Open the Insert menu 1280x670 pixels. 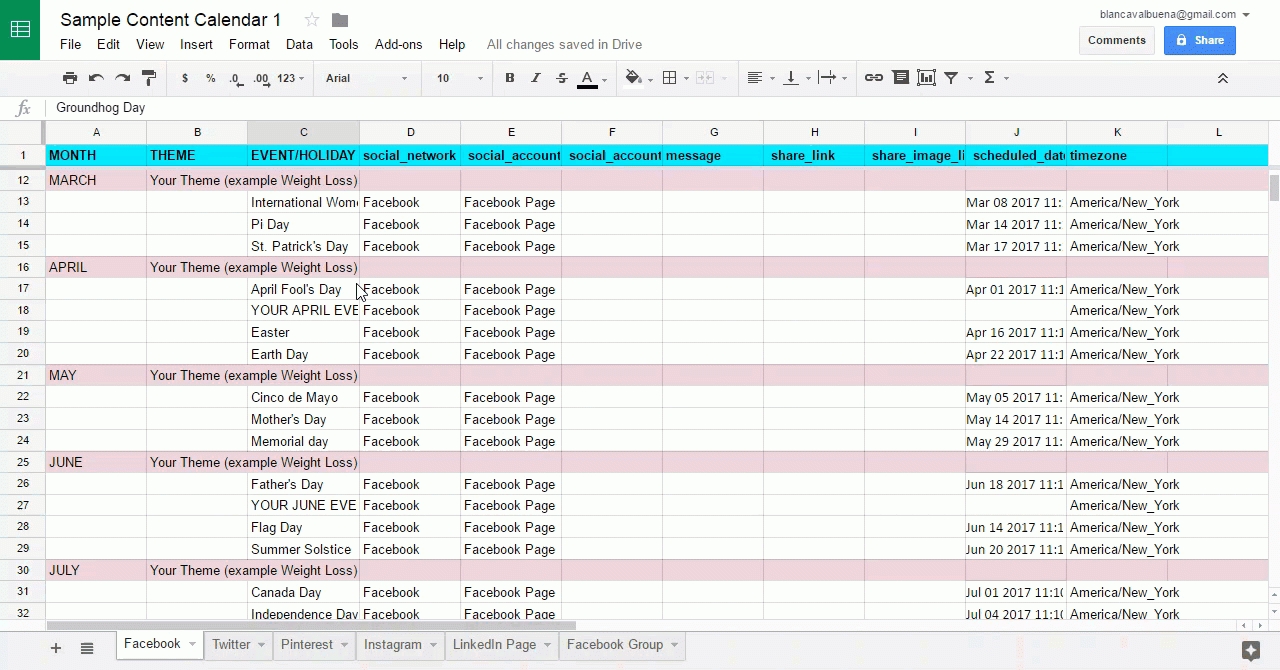pyautogui.click(x=196, y=44)
